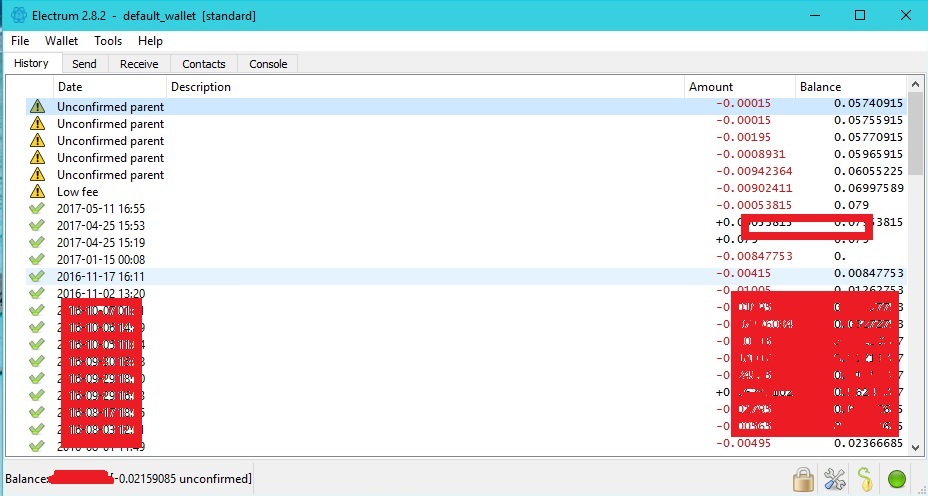Screen dimensions: 928x496
Task: Click the scrollbar down arrow
Action: coord(915,448)
